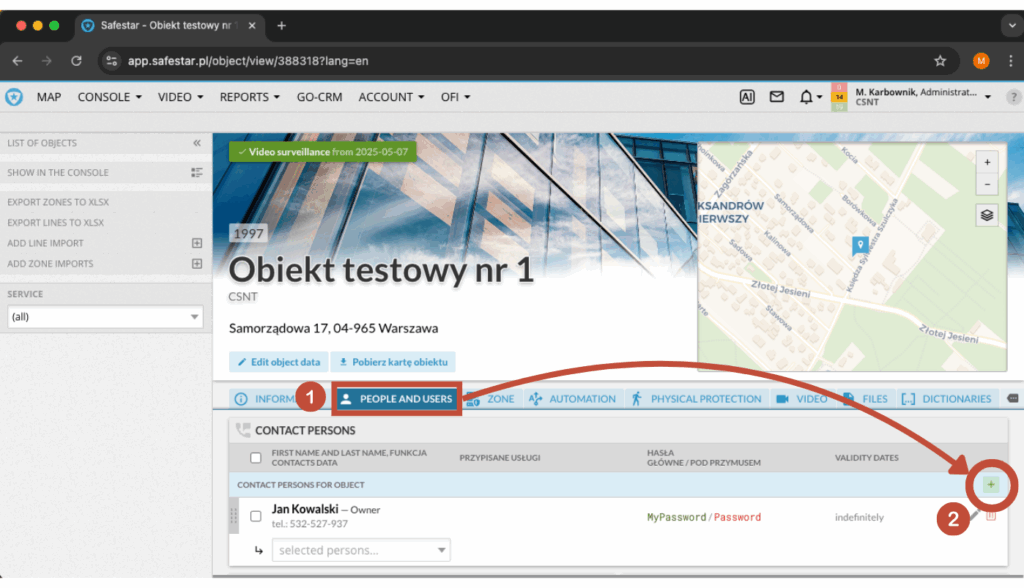Image resolution: width=1024 pixels, height=588 pixels.
Task: Tick the checkbox next to Jan Kowalski
Action: coord(256,517)
